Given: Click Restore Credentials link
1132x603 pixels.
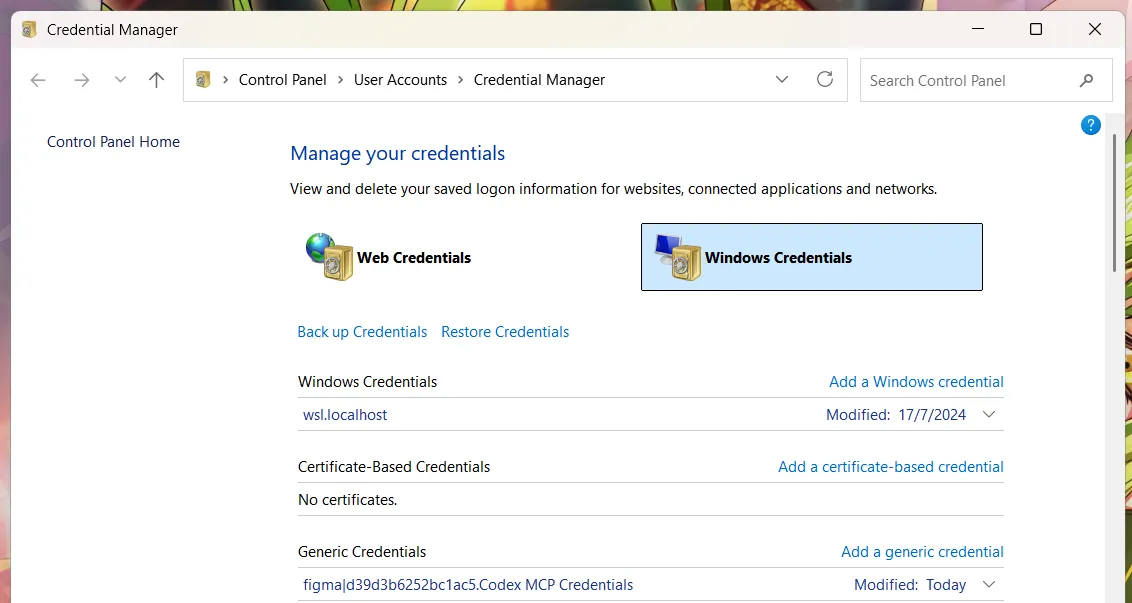Looking at the screenshot, I should [505, 332].
